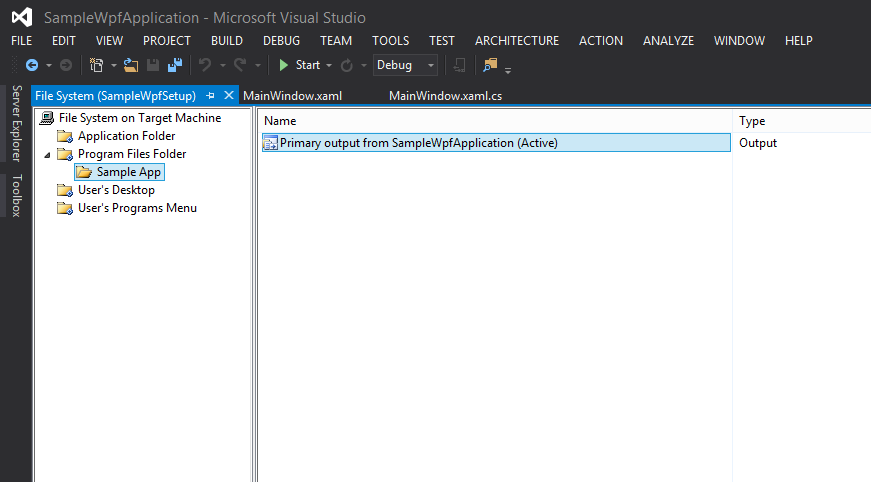Close the File System (SampleWpfSetup) tab
The width and height of the screenshot is (871, 482).
pos(228,96)
